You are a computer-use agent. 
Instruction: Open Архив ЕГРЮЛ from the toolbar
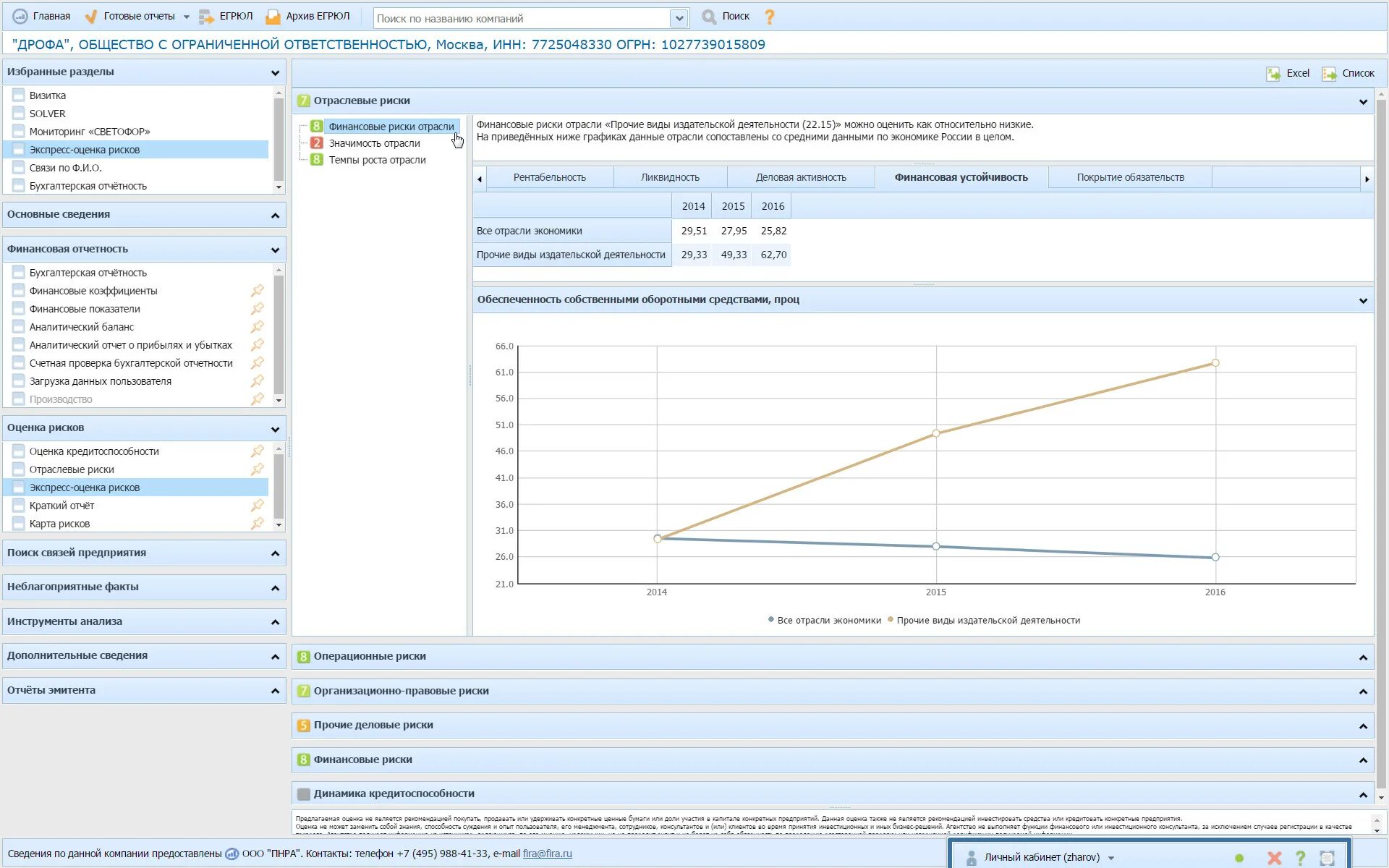point(307,17)
